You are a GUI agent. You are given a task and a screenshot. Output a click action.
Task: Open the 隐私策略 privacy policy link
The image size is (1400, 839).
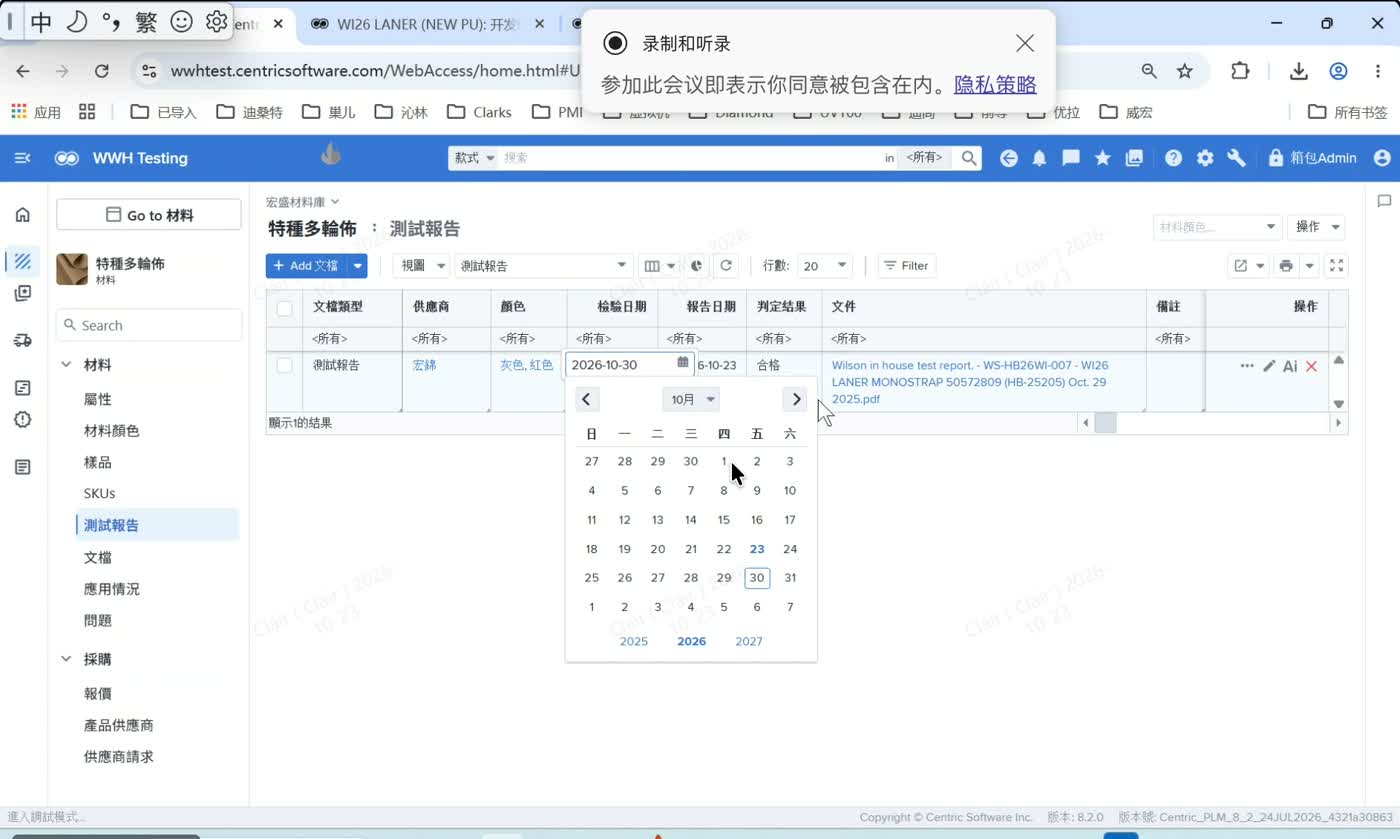pyautogui.click(x=995, y=84)
